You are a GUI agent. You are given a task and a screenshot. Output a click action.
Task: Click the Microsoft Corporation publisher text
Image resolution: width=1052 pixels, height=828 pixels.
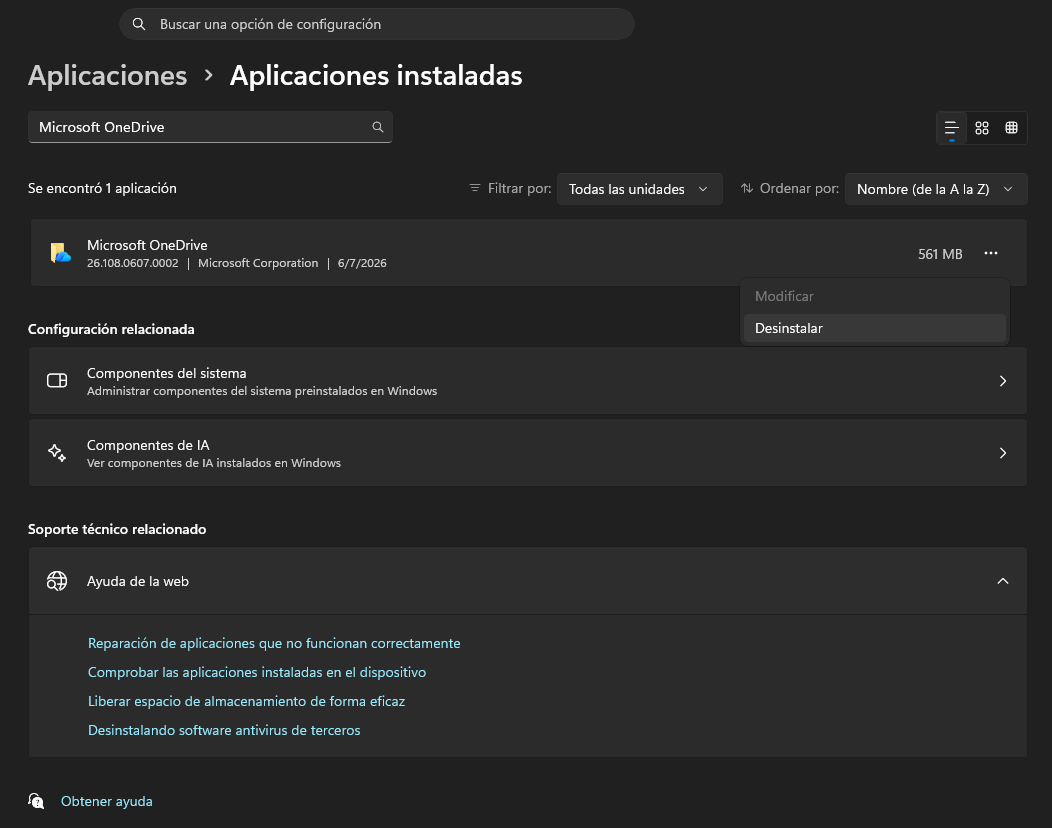tap(258, 263)
